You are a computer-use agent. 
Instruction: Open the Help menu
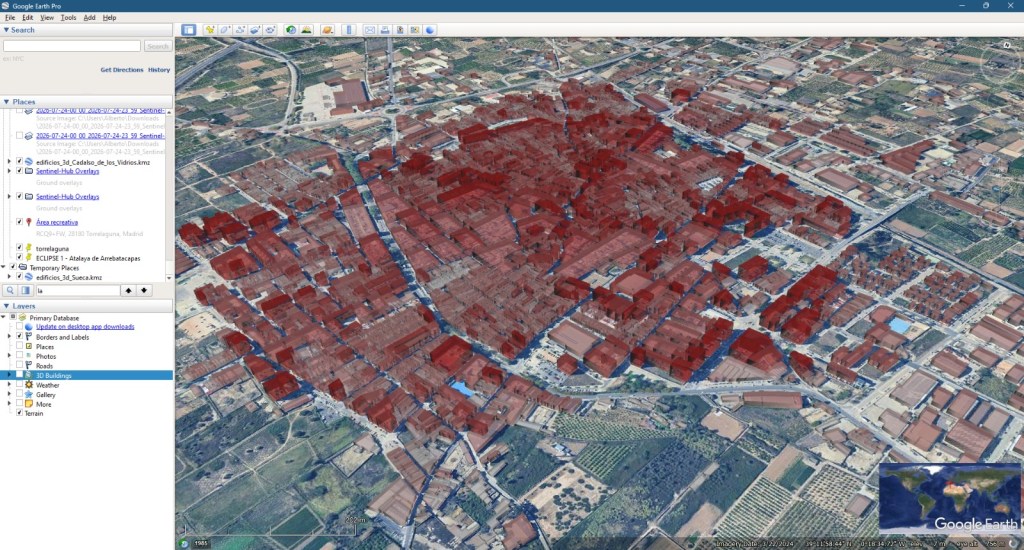(x=109, y=18)
